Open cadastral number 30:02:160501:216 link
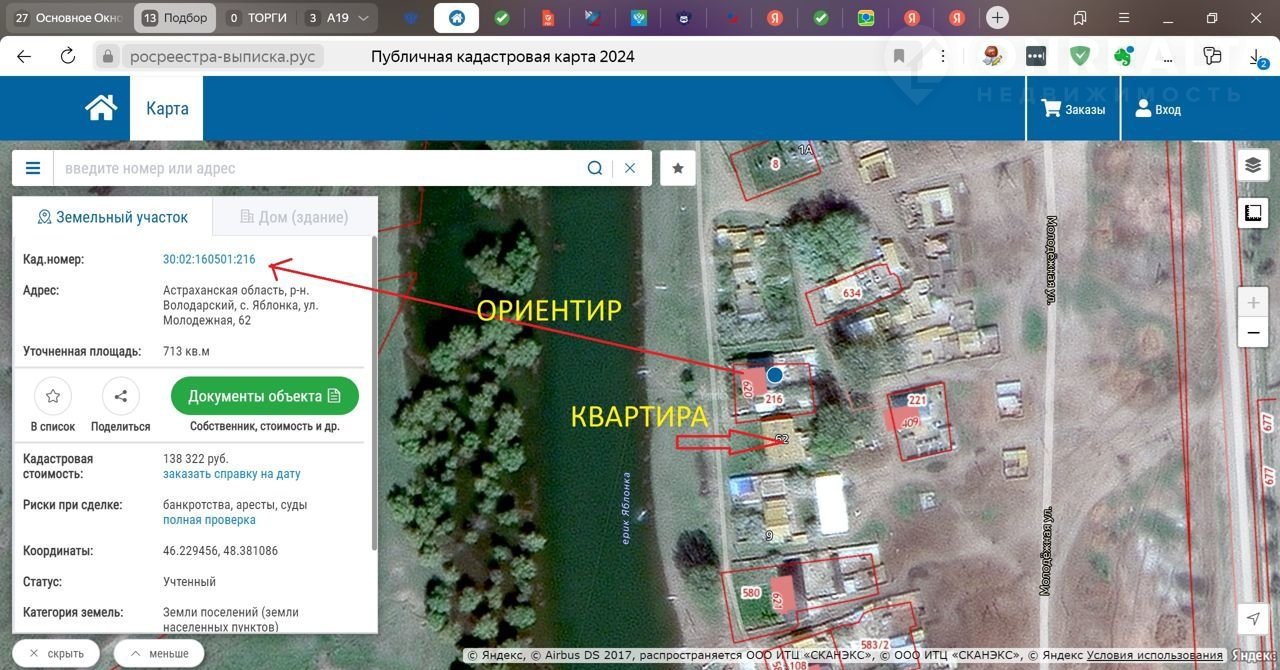Viewport: 1280px width, 670px height. (209, 259)
